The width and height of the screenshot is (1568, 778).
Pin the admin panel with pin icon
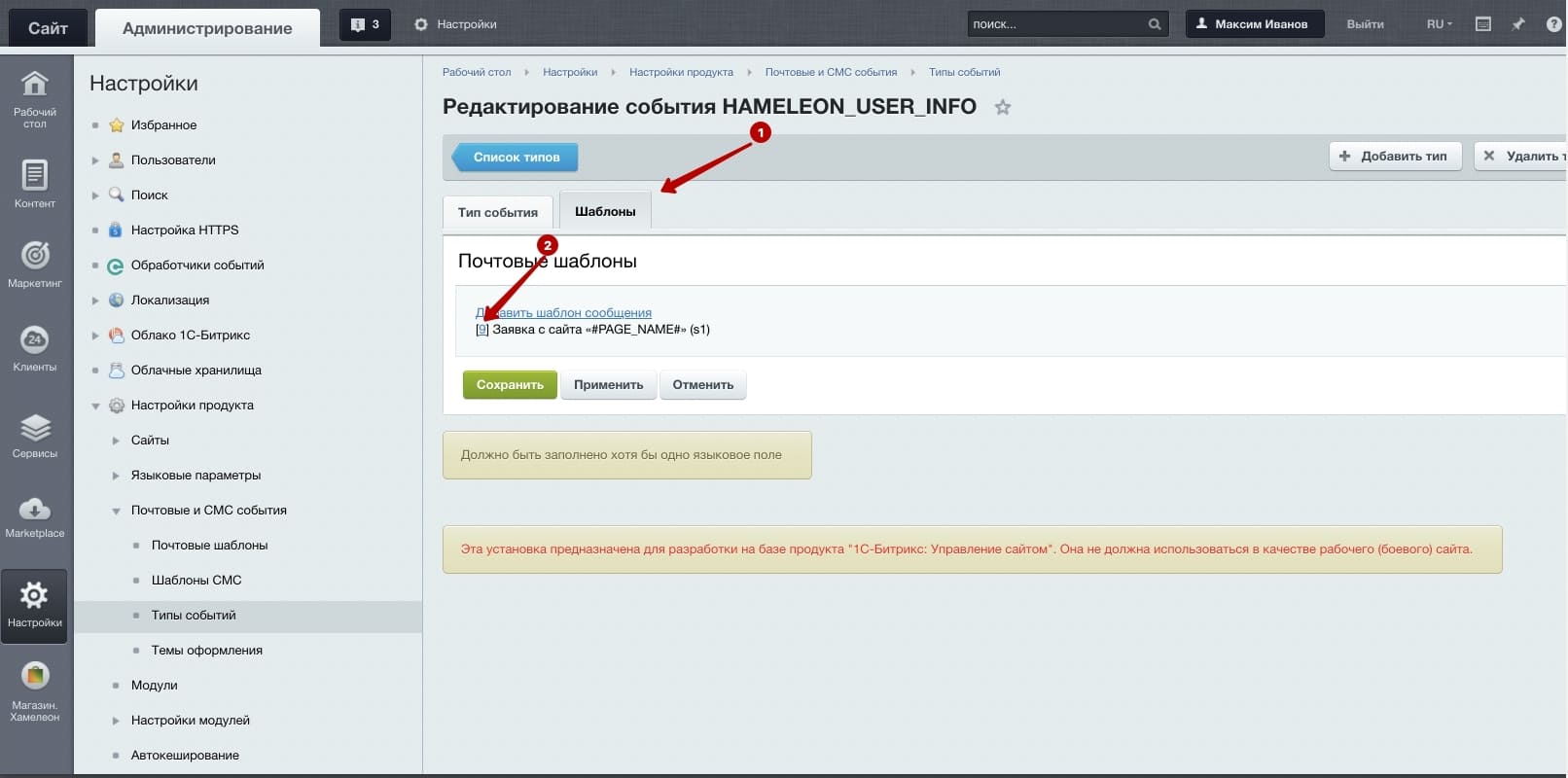tap(1517, 24)
